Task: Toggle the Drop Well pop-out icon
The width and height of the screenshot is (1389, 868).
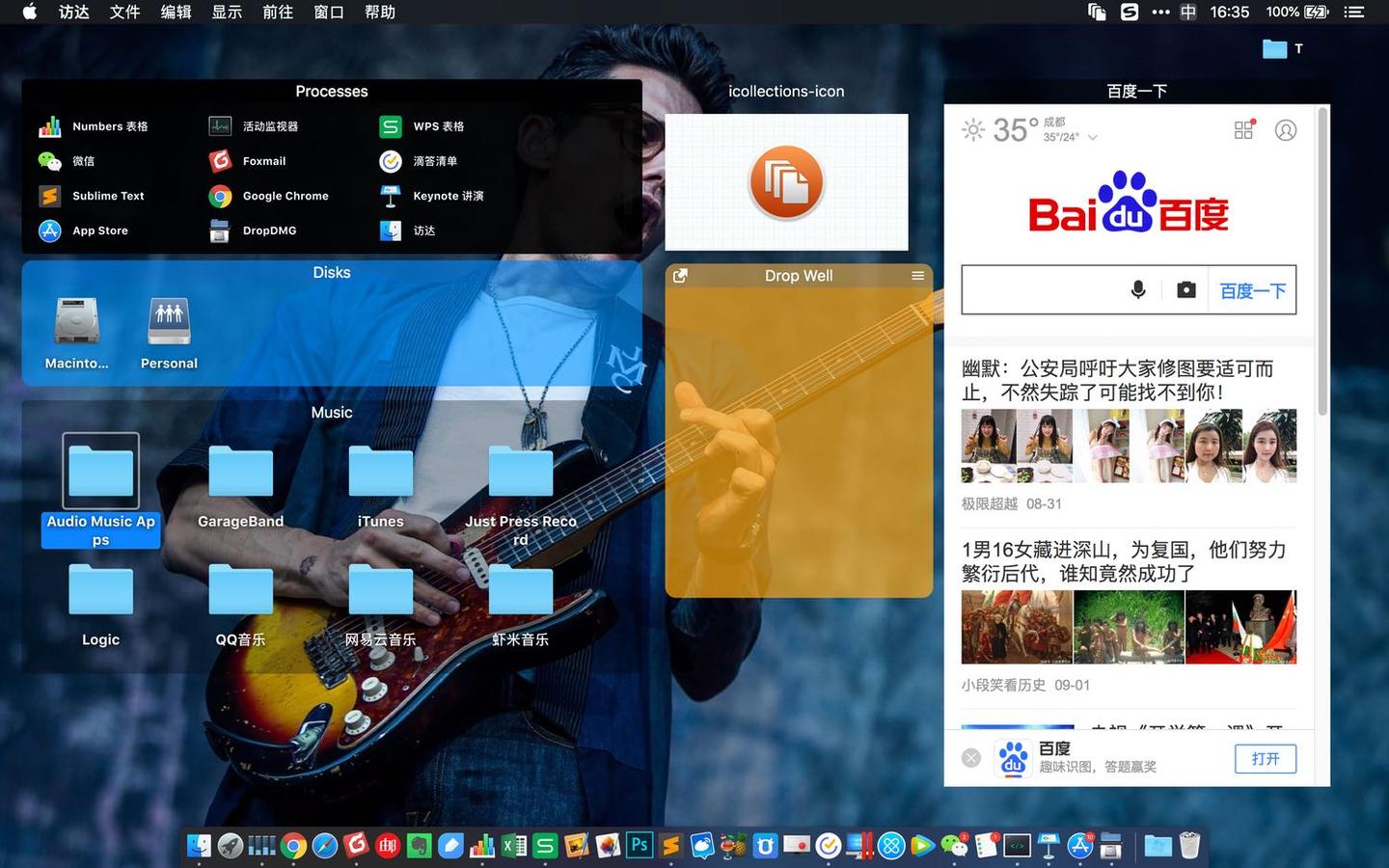Action: pyautogui.click(x=680, y=276)
